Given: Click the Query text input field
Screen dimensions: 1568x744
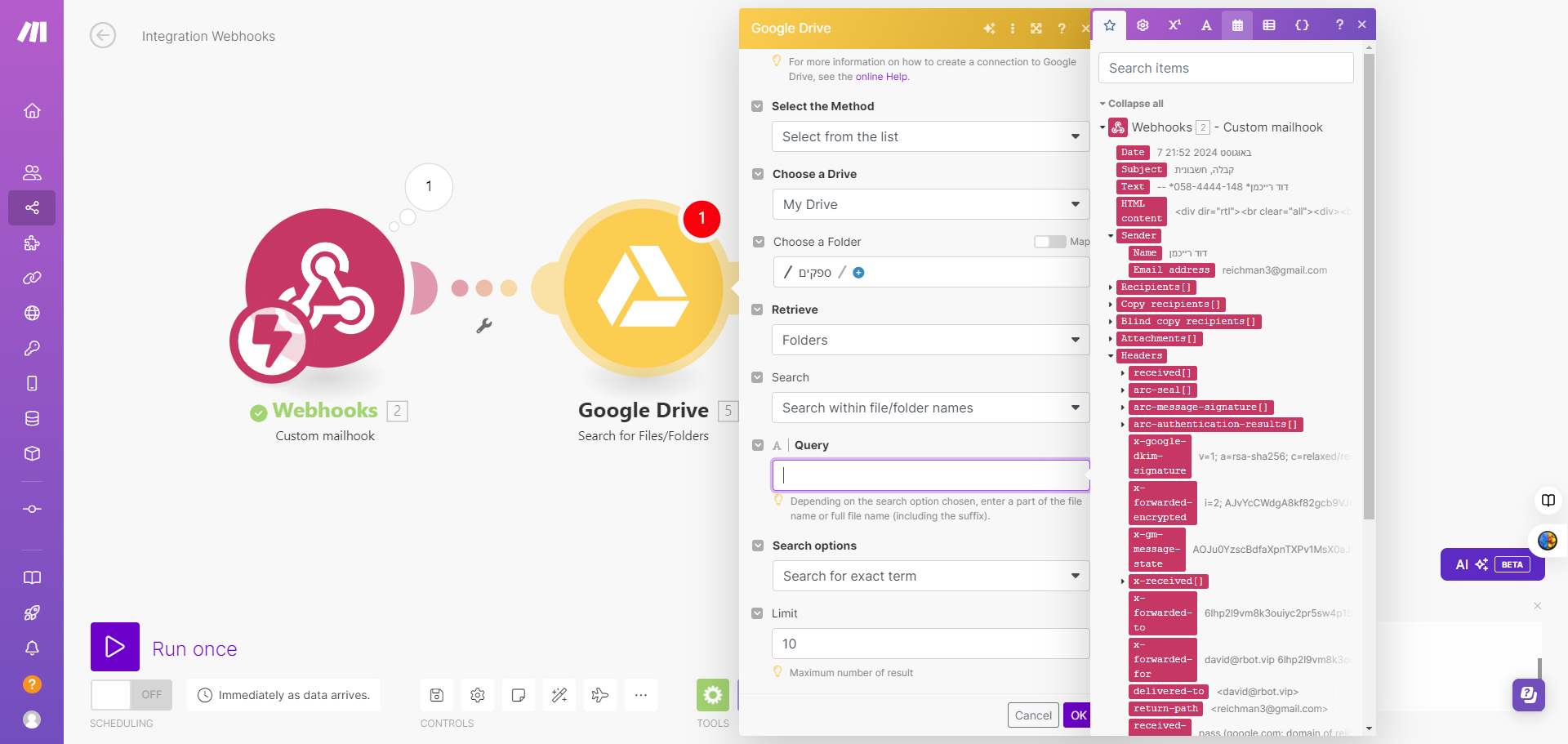Looking at the screenshot, I should pos(931,474).
